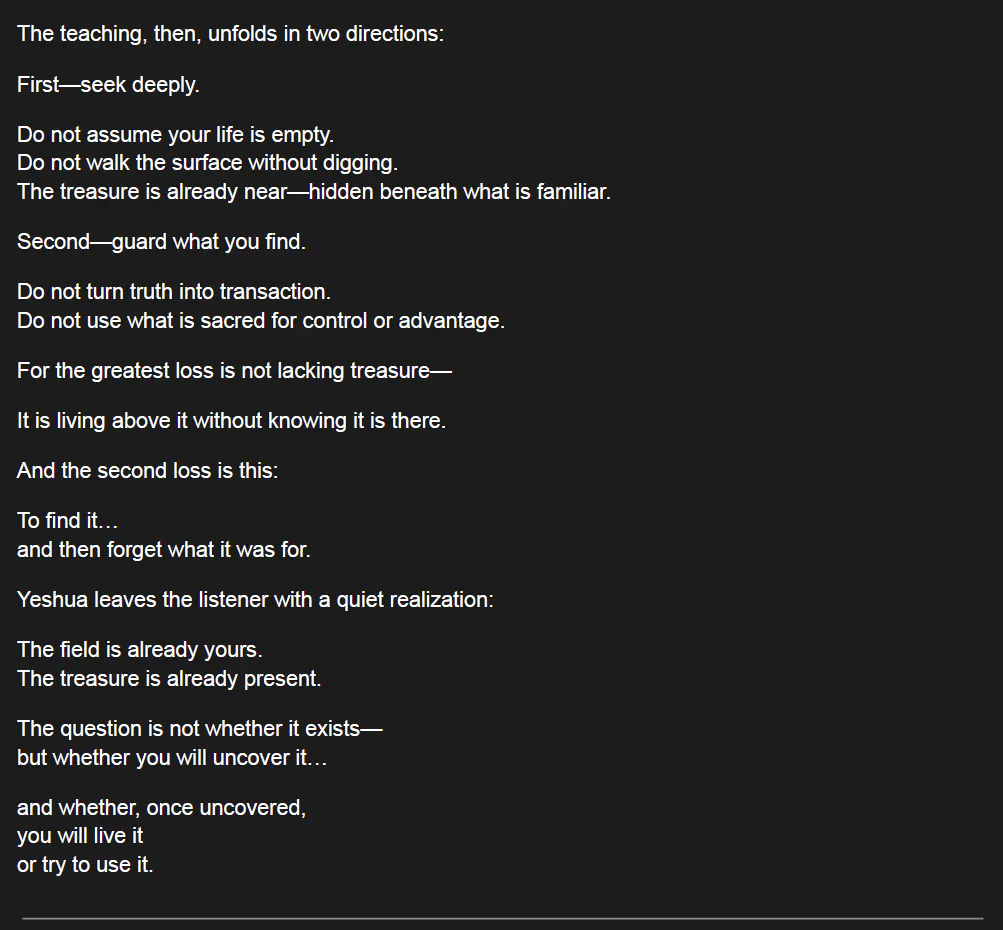1003x930 pixels.
Task: Click the text 'To find it…'
Action: pyautogui.click(x=67, y=521)
